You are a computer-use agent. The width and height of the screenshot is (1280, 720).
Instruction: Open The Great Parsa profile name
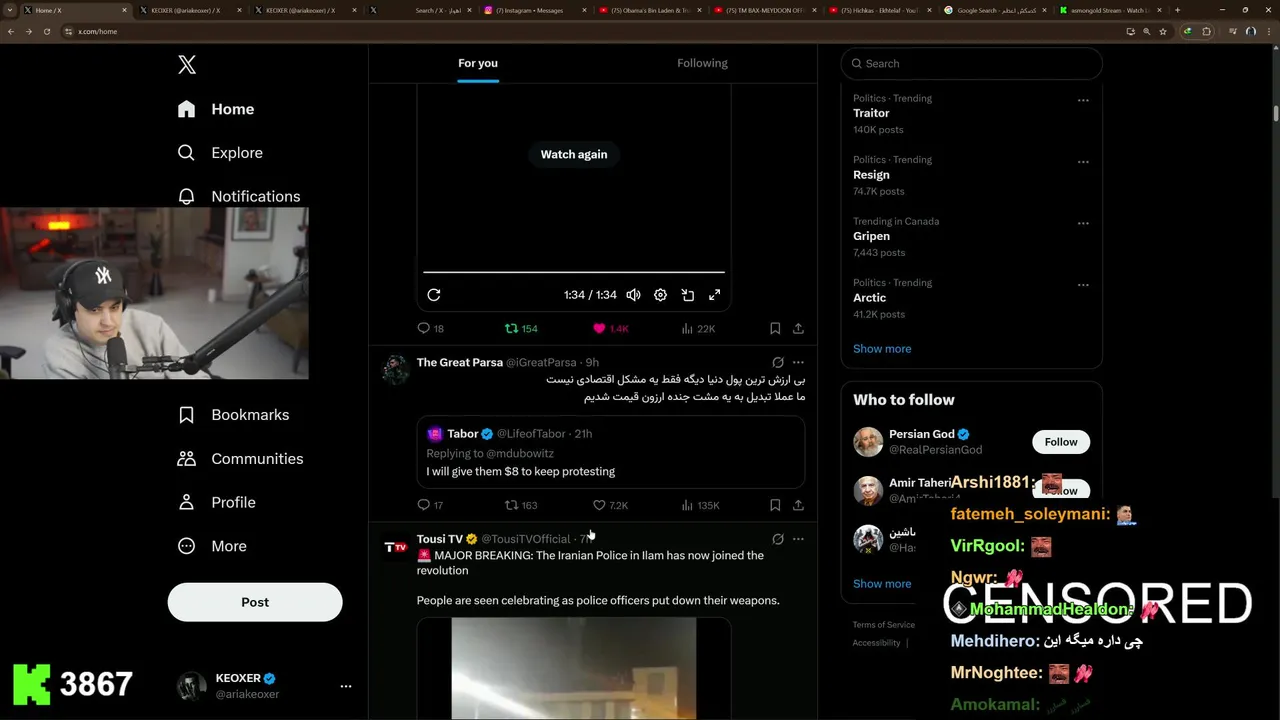coord(460,362)
